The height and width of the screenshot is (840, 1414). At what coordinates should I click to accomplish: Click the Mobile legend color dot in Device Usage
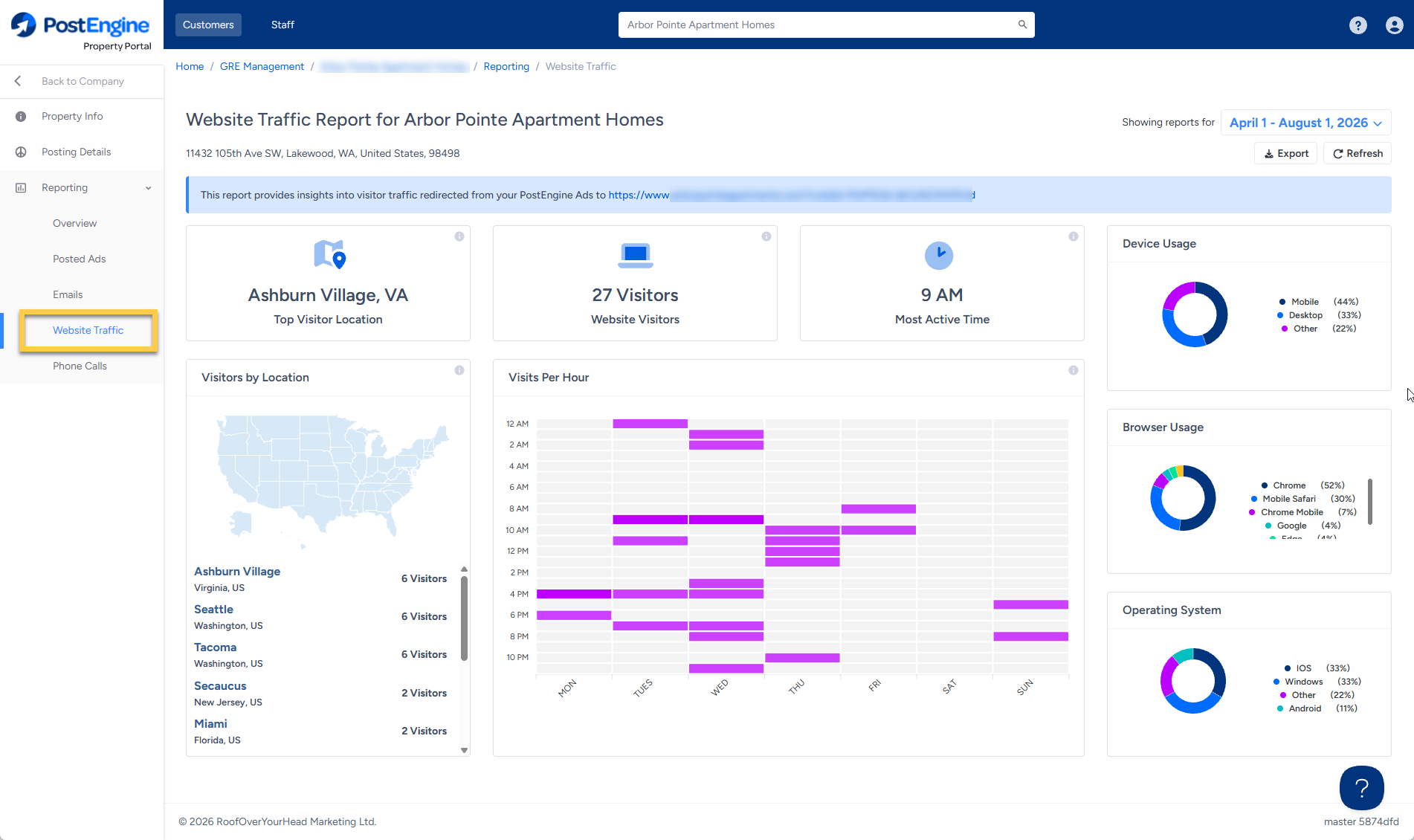click(1282, 302)
